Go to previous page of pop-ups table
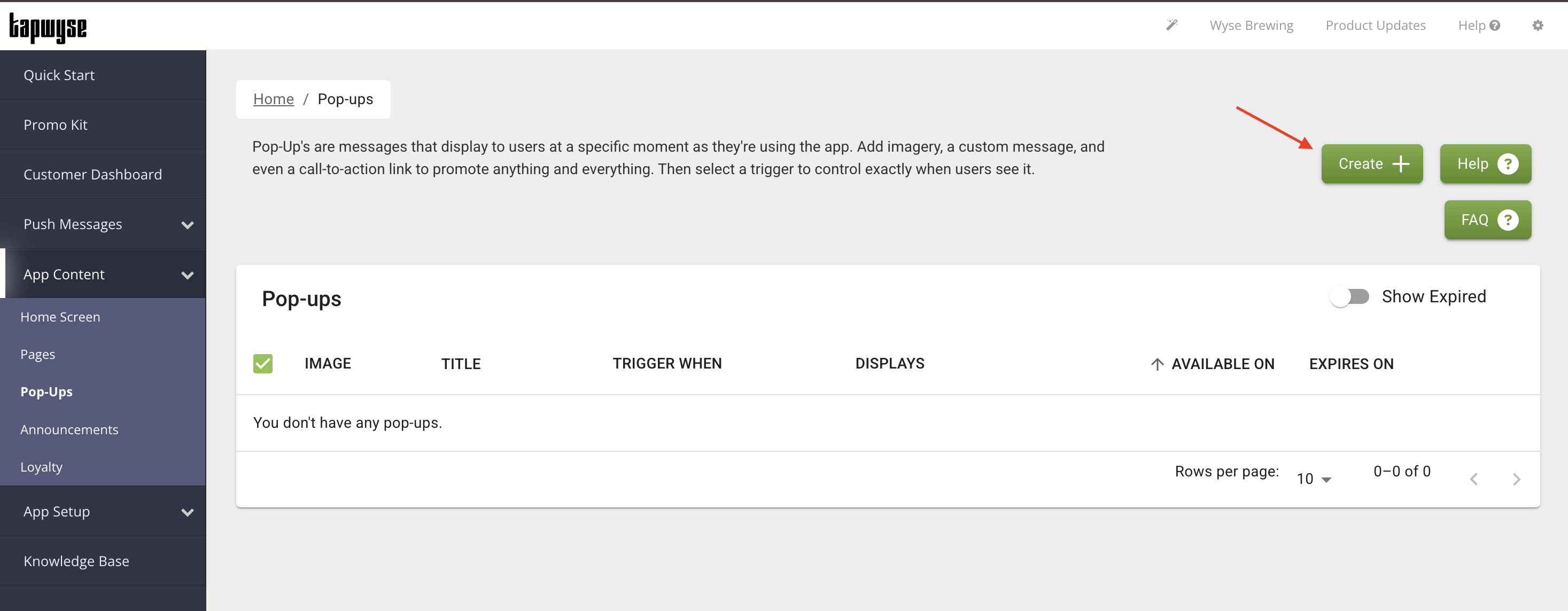 click(1473, 479)
